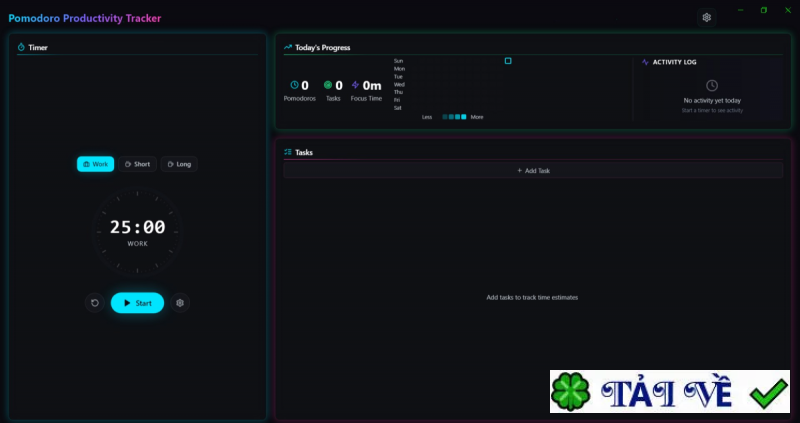Click the brightest heatmap legend swatch
The image size is (800, 423).
point(464,117)
